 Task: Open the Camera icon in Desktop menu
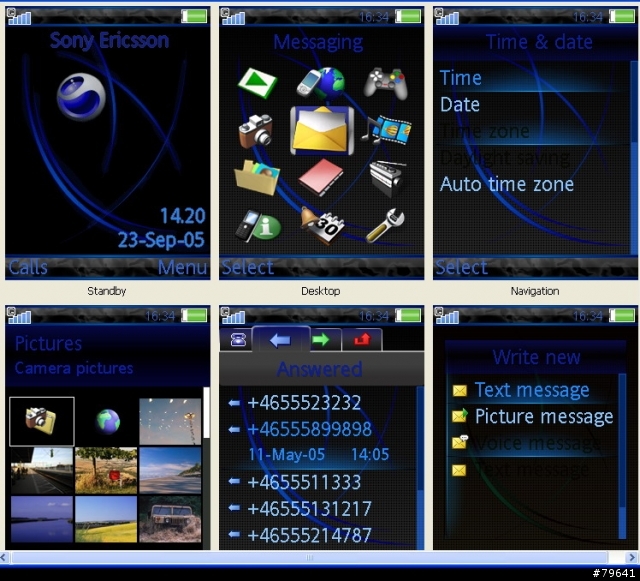tap(256, 131)
